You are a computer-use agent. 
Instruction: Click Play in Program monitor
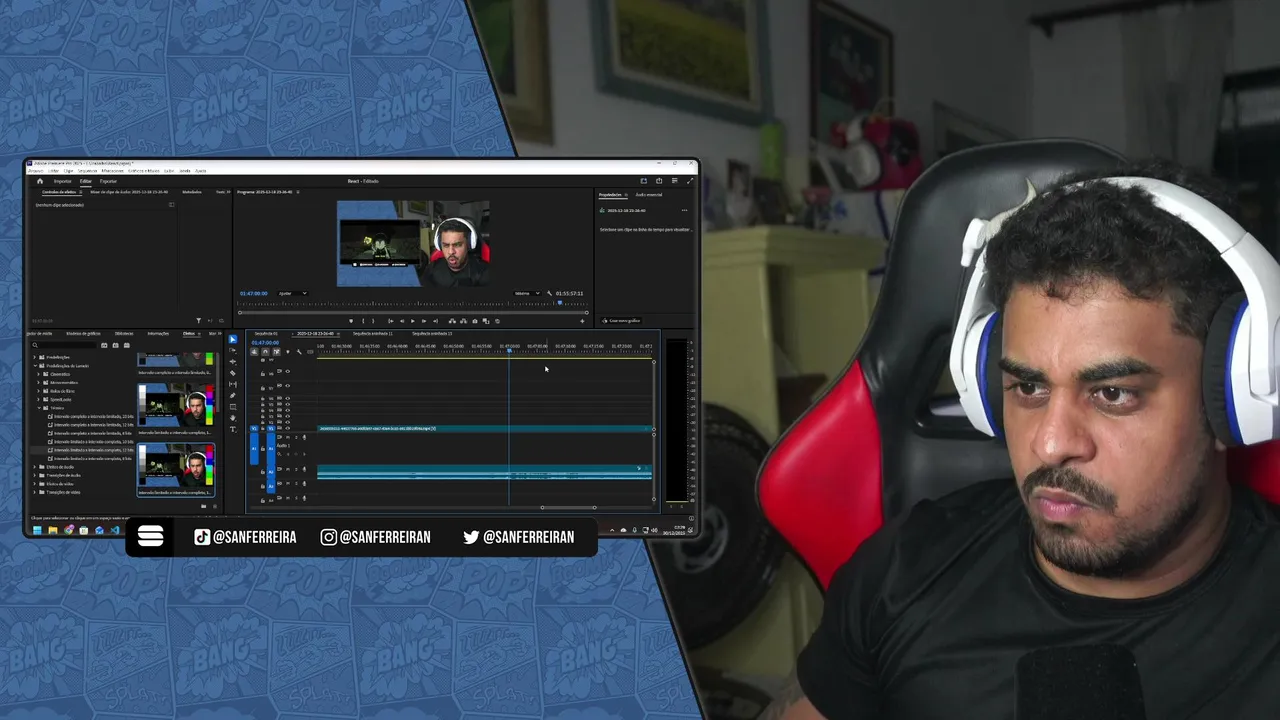tap(413, 321)
